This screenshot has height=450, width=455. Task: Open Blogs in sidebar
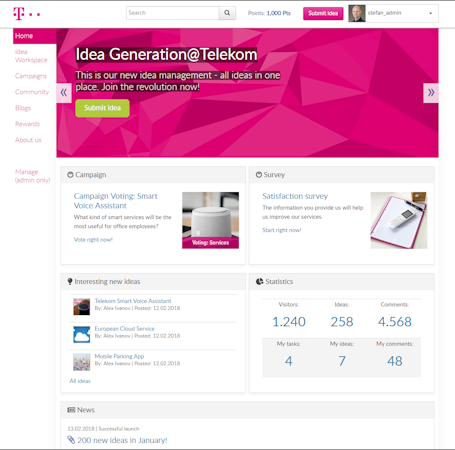(x=23, y=108)
